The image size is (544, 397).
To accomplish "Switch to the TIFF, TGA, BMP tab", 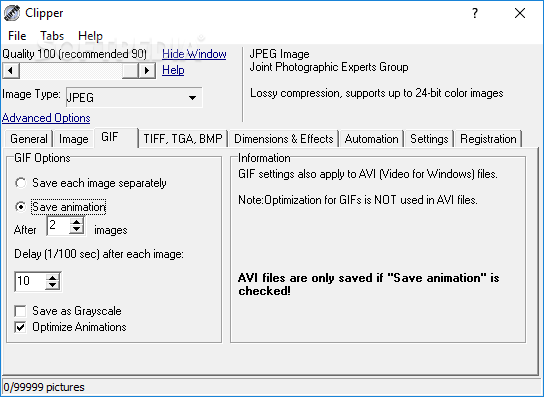I will (x=183, y=139).
